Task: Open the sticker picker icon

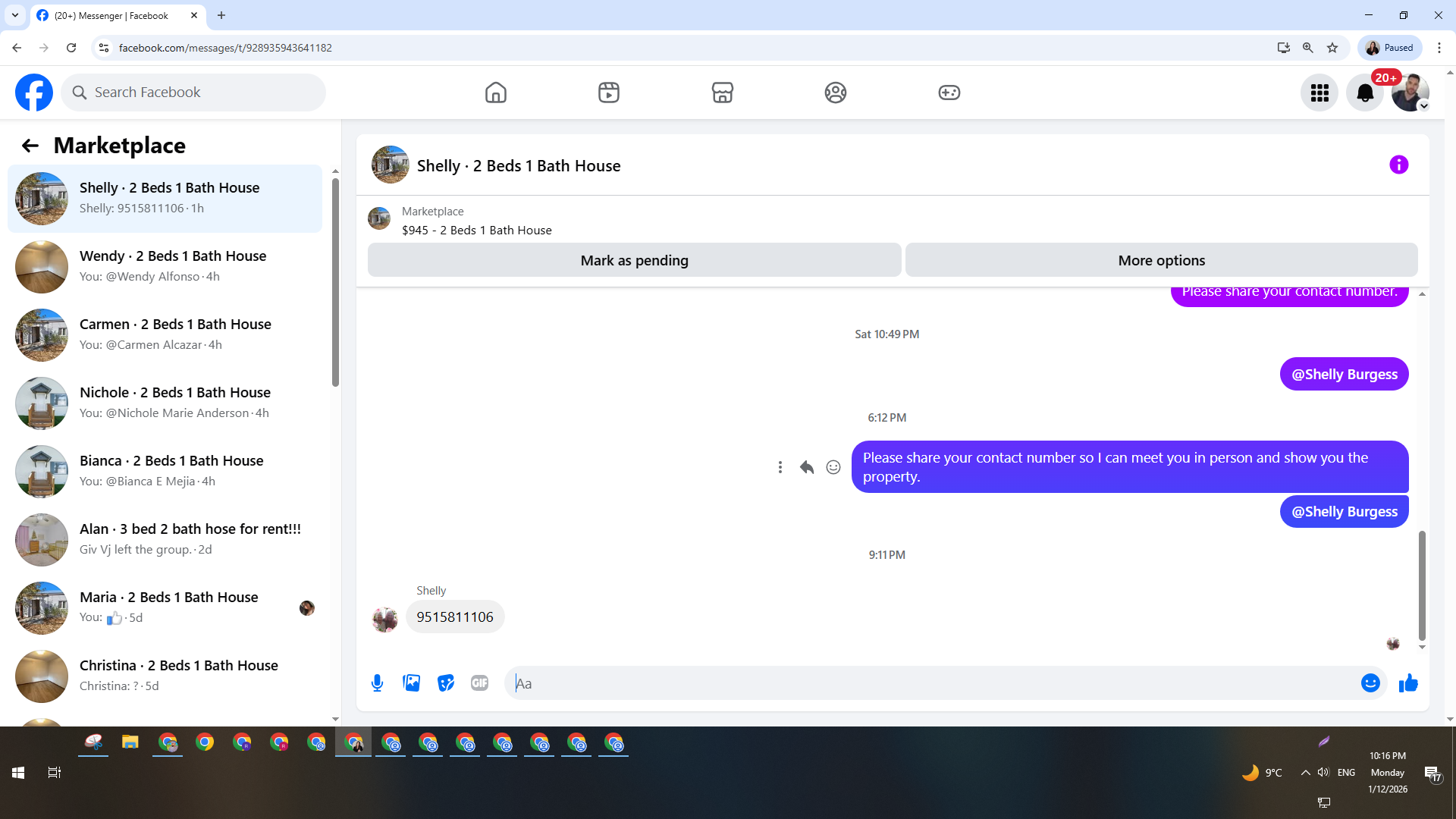Action: (446, 683)
